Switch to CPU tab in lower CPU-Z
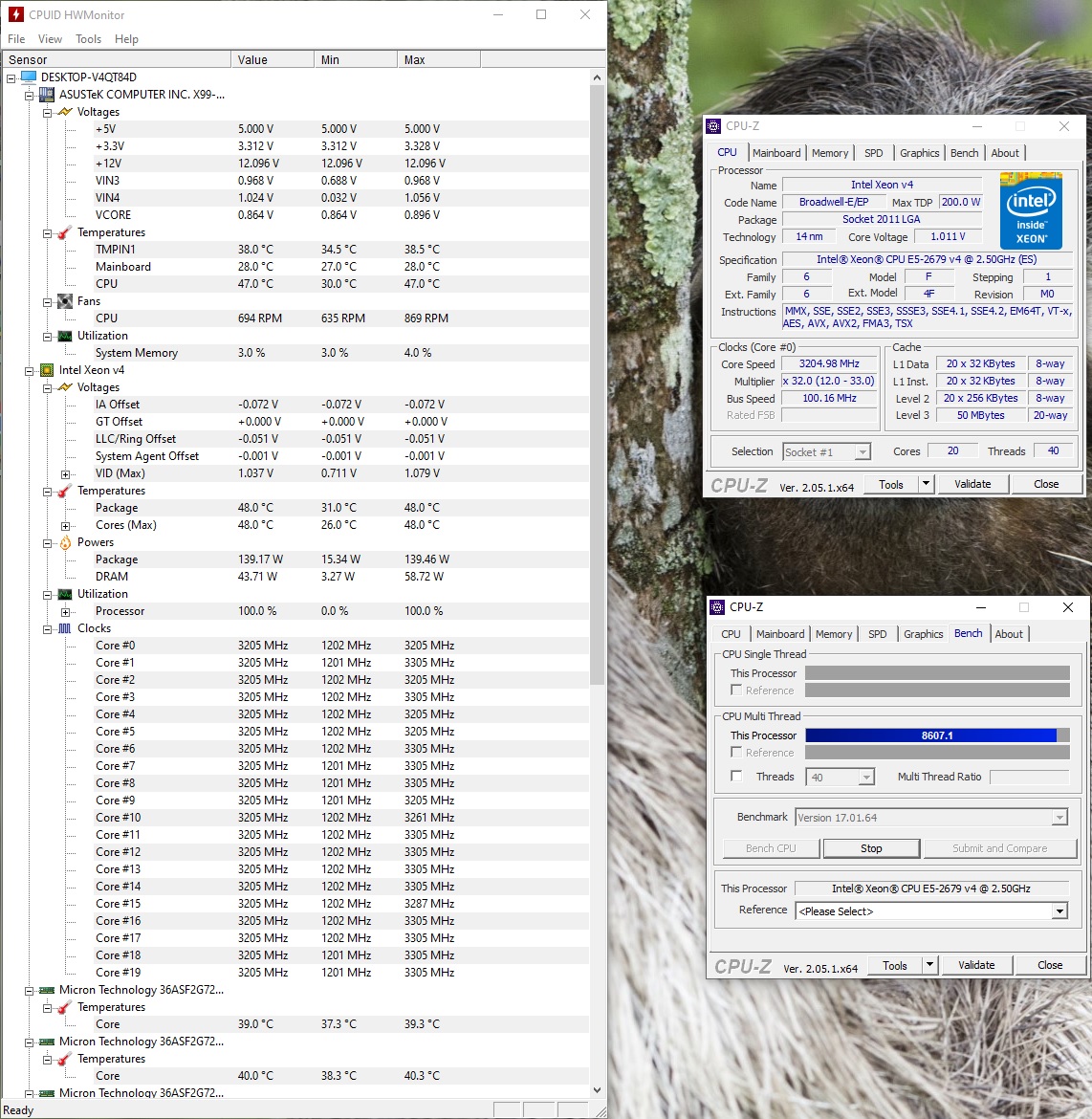This screenshot has height=1119, width=1092. tap(731, 634)
